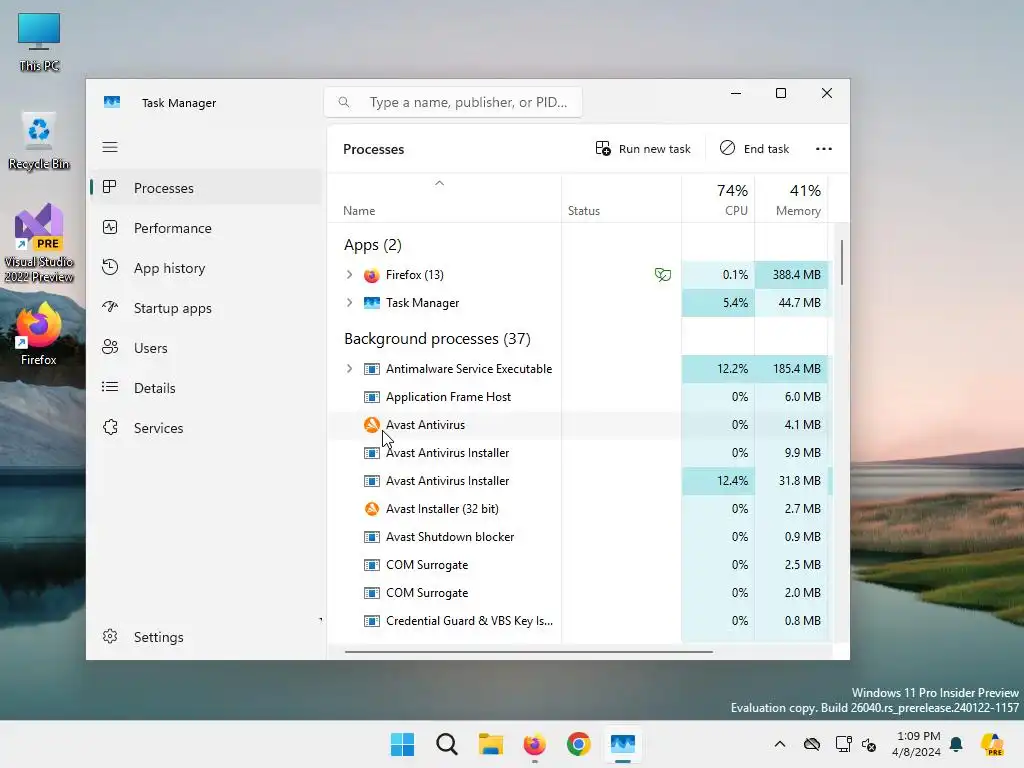Expand the Firefox (13) process group
The image size is (1024, 768).
pyautogui.click(x=349, y=275)
